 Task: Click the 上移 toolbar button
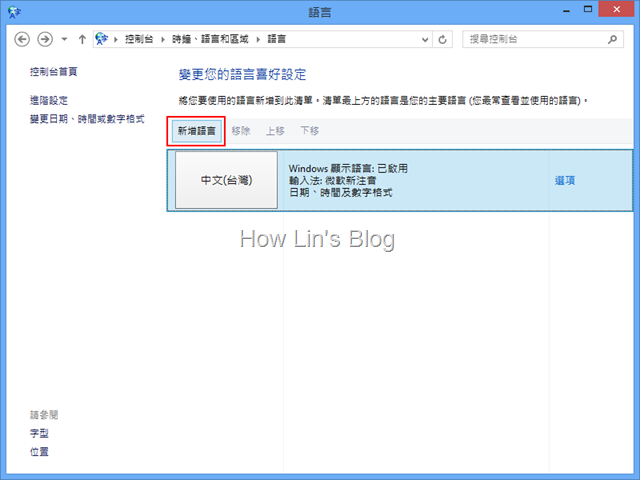[275, 131]
